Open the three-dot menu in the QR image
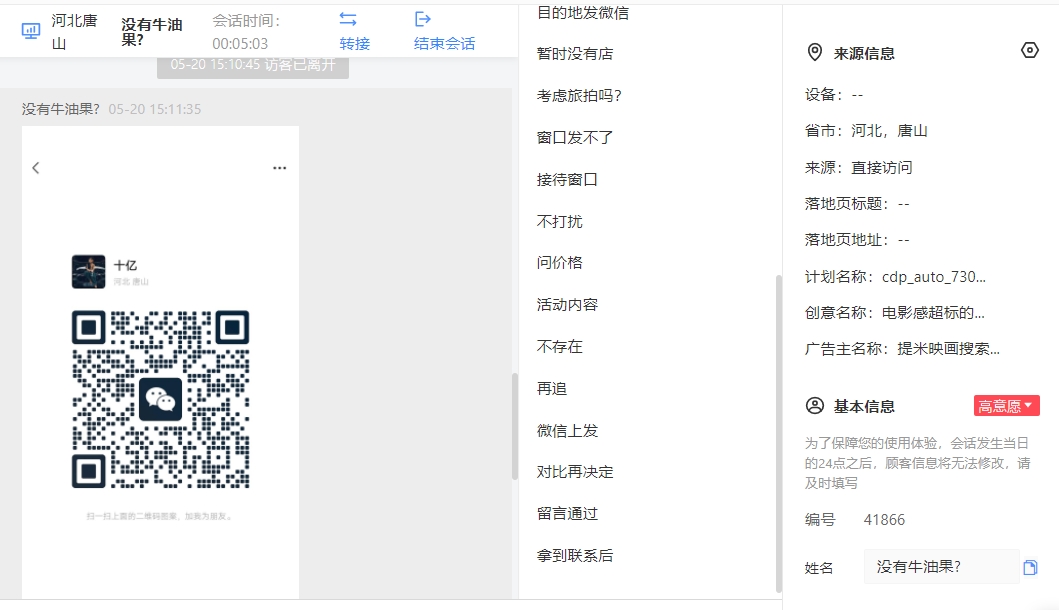 click(x=280, y=168)
